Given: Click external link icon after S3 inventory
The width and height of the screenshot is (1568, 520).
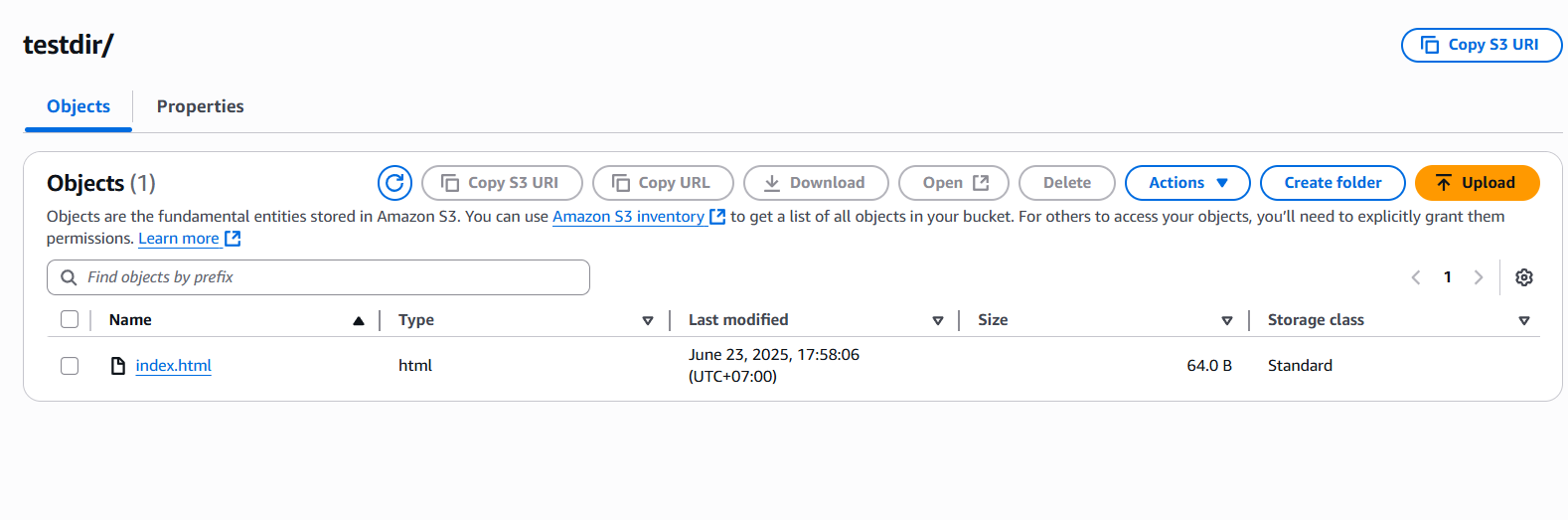Looking at the screenshot, I should point(717,217).
